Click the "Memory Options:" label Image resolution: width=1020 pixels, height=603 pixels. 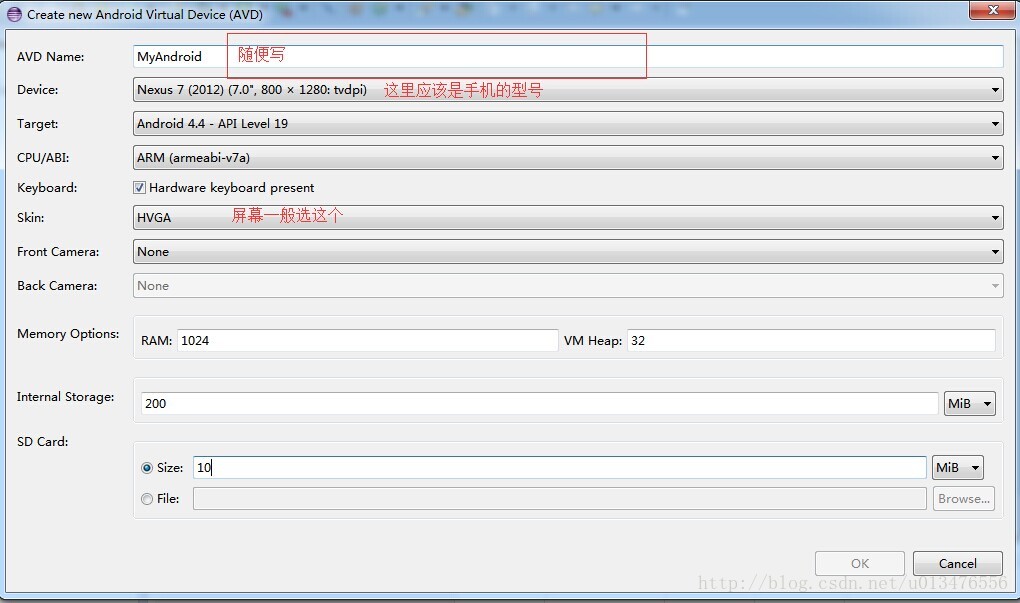point(68,334)
